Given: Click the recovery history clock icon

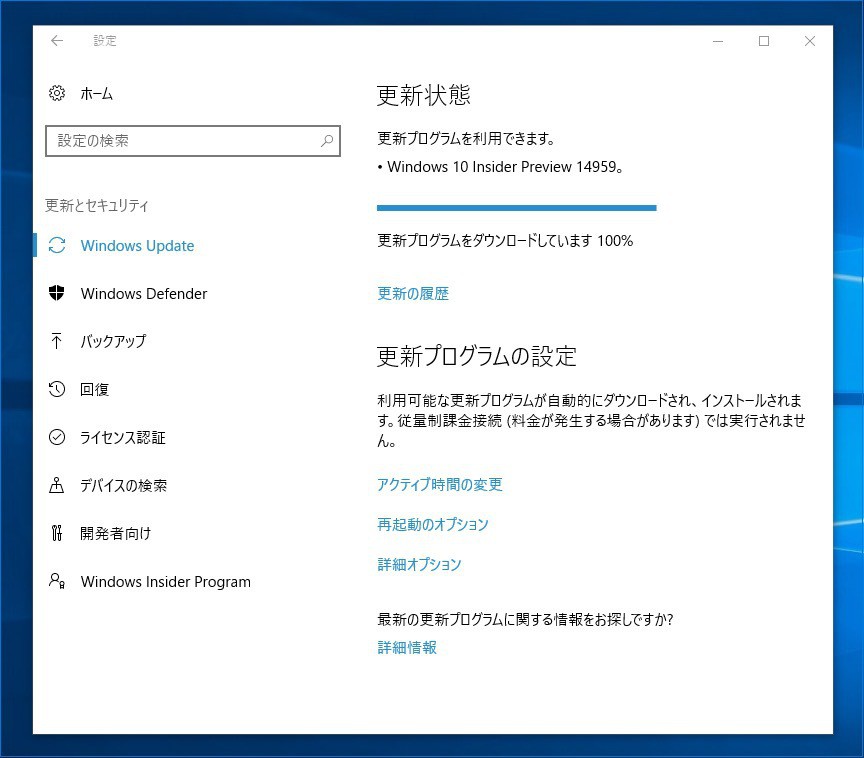Looking at the screenshot, I should coord(57,389).
